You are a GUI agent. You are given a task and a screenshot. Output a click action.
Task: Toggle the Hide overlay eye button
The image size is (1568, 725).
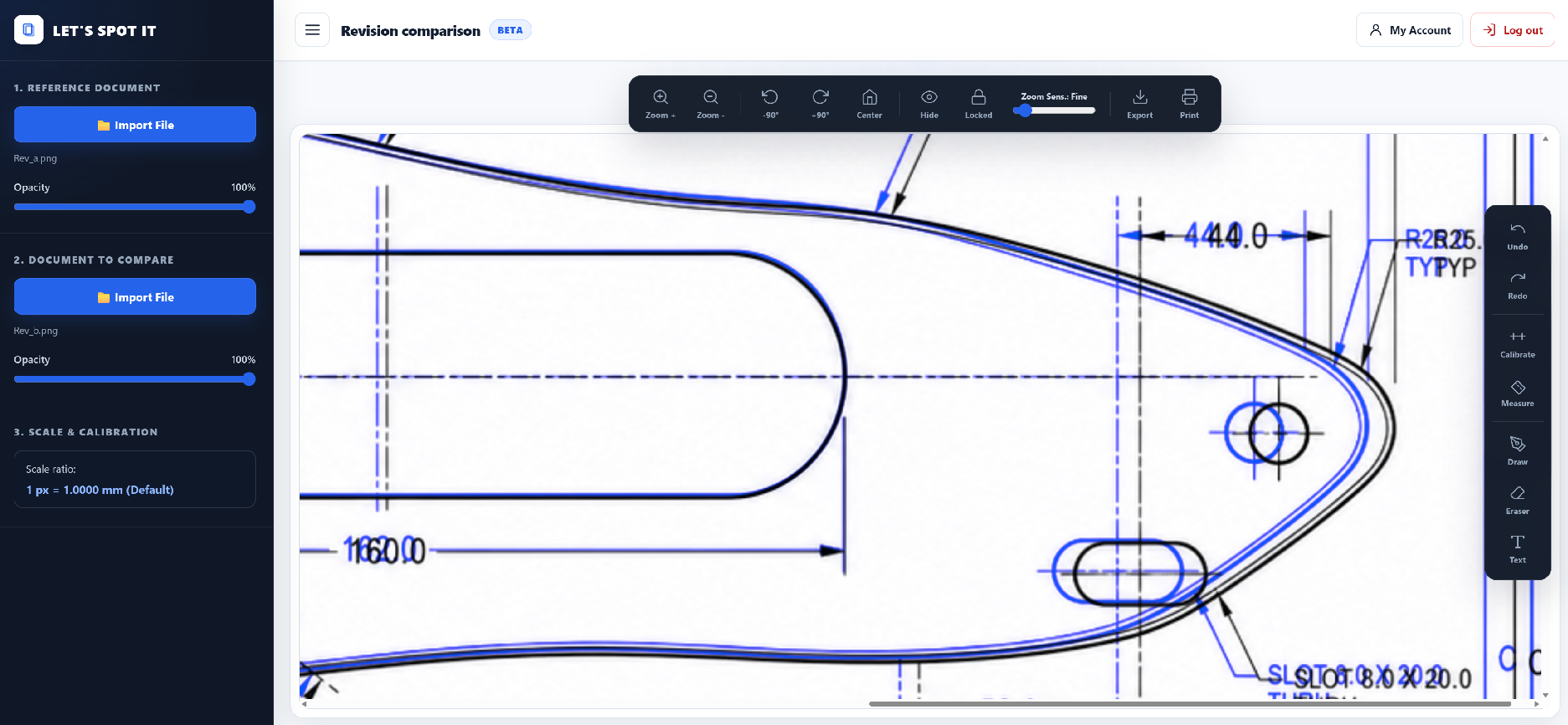(x=929, y=104)
